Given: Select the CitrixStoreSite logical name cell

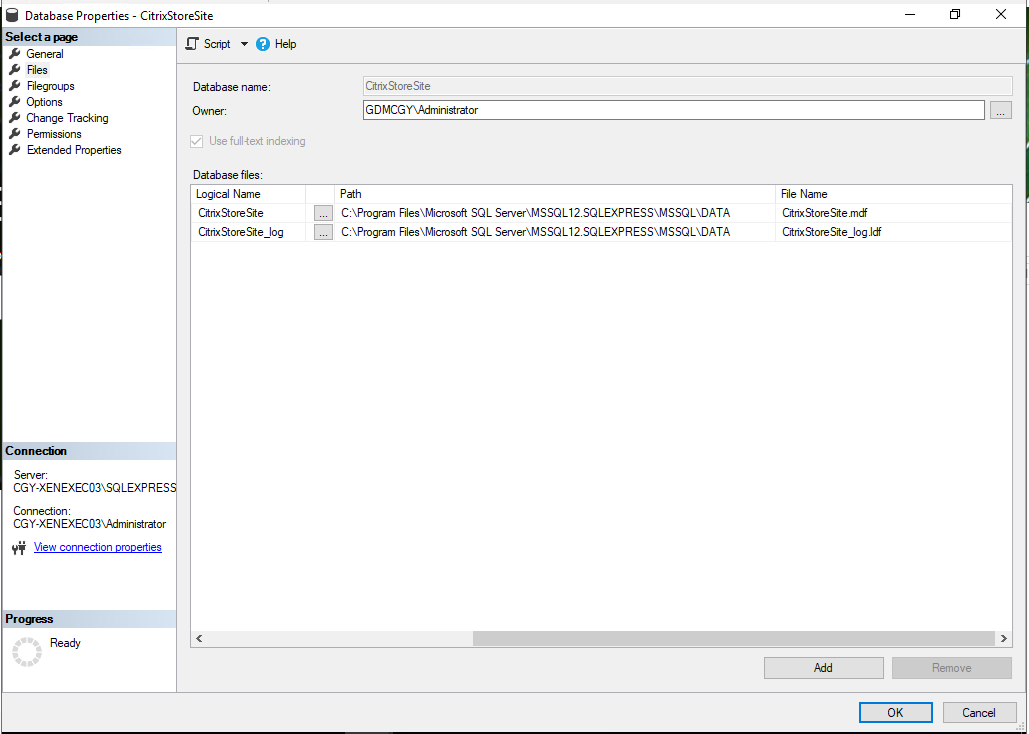Looking at the screenshot, I should click(x=248, y=213).
